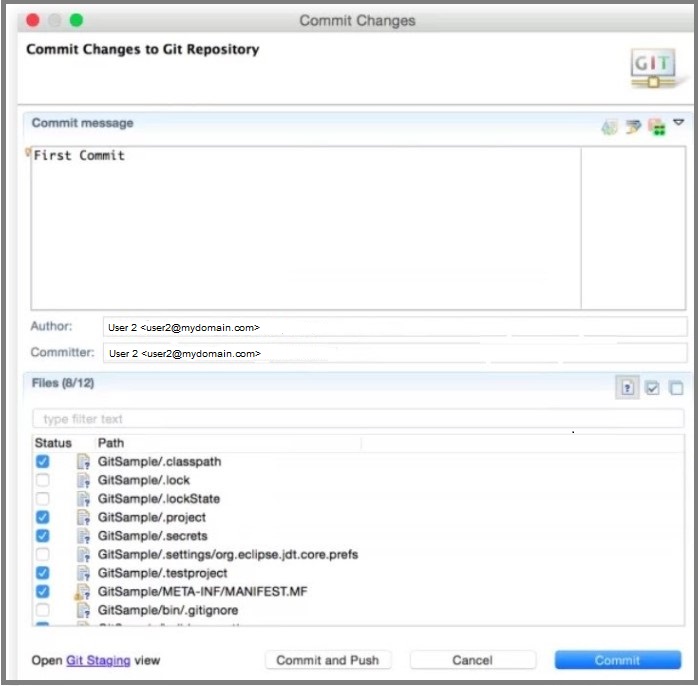Click the file icon beside GitSample/bin/.gitignore
Viewport: 698px width, 686px height.
[x=83, y=610]
